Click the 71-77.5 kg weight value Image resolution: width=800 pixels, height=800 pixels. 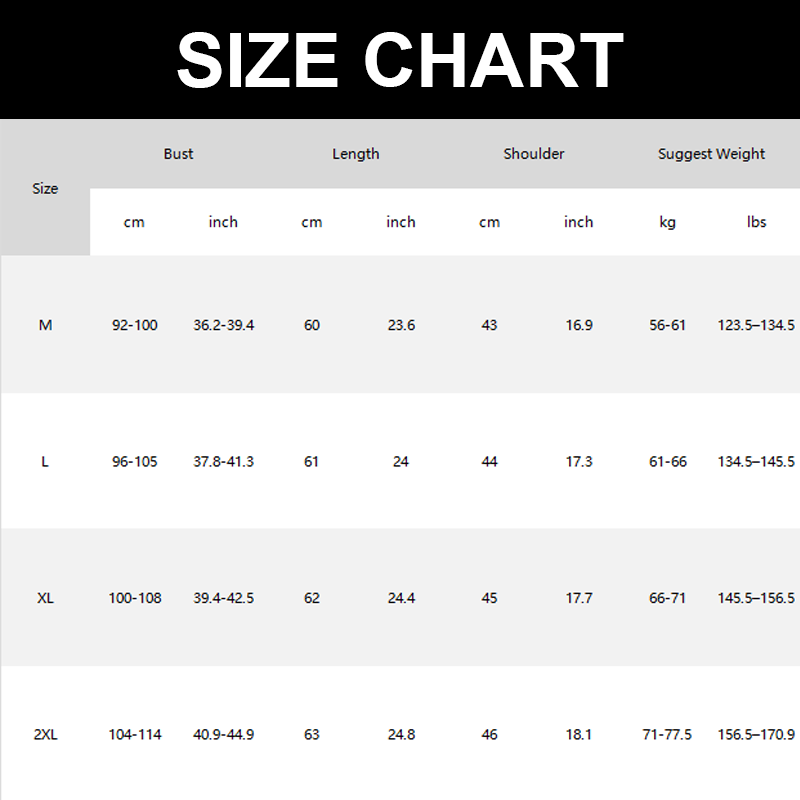[x=667, y=735]
